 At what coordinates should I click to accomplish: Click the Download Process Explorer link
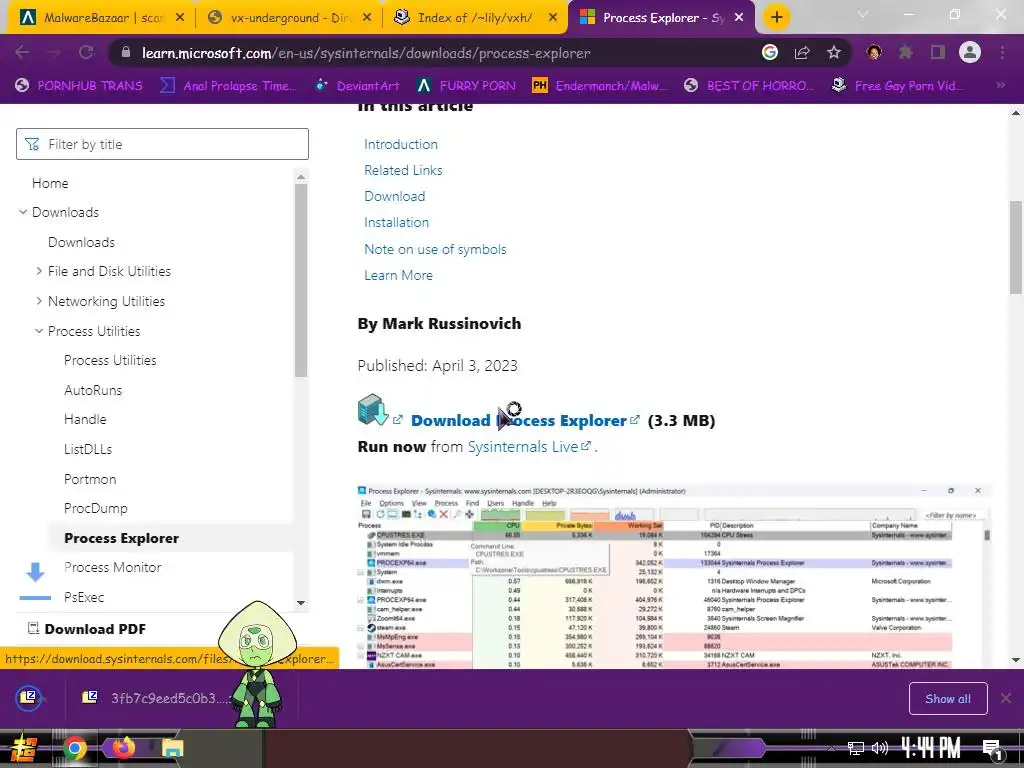point(519,421)
